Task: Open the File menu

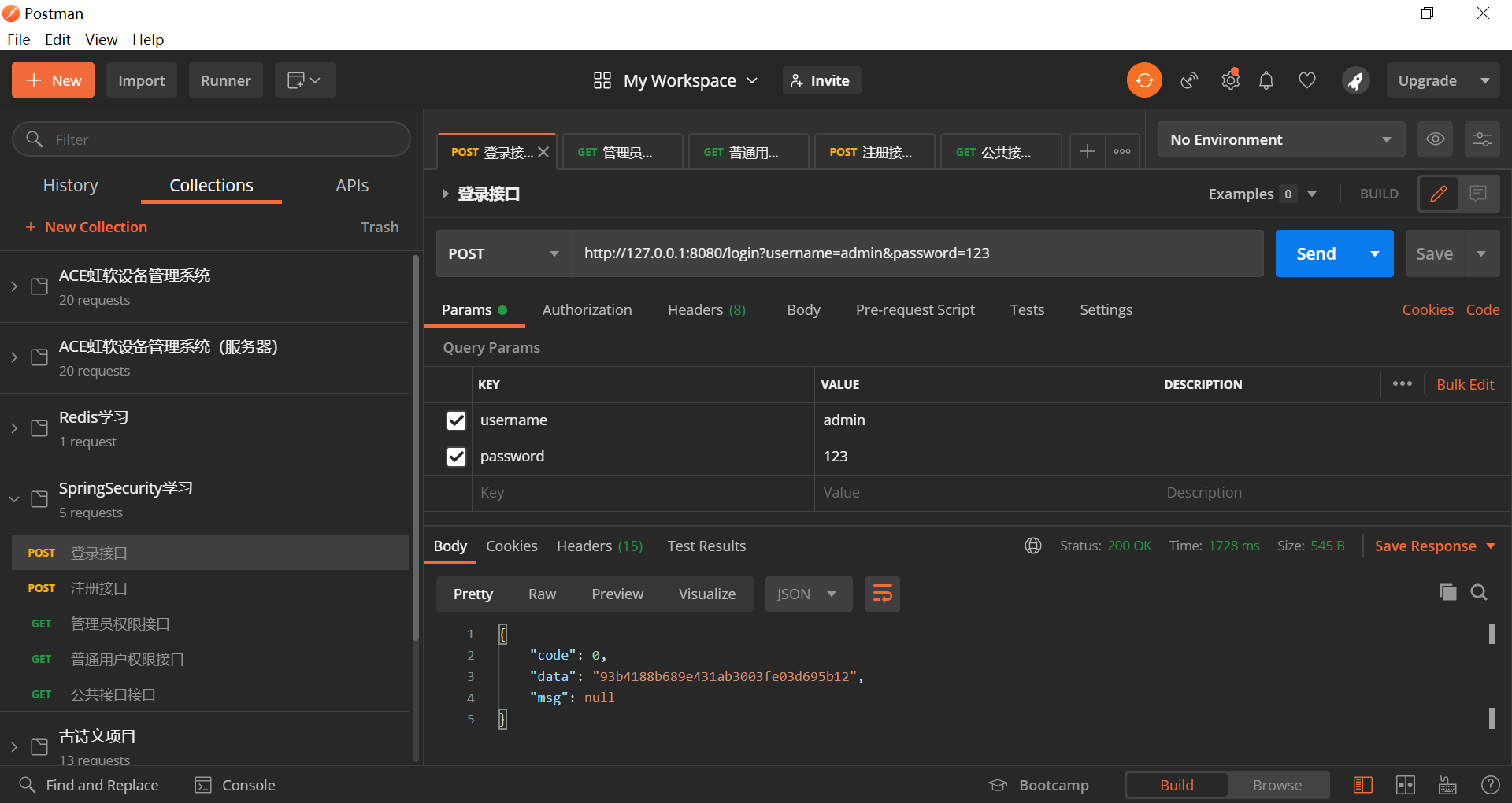Action: (x=18, y=39)
